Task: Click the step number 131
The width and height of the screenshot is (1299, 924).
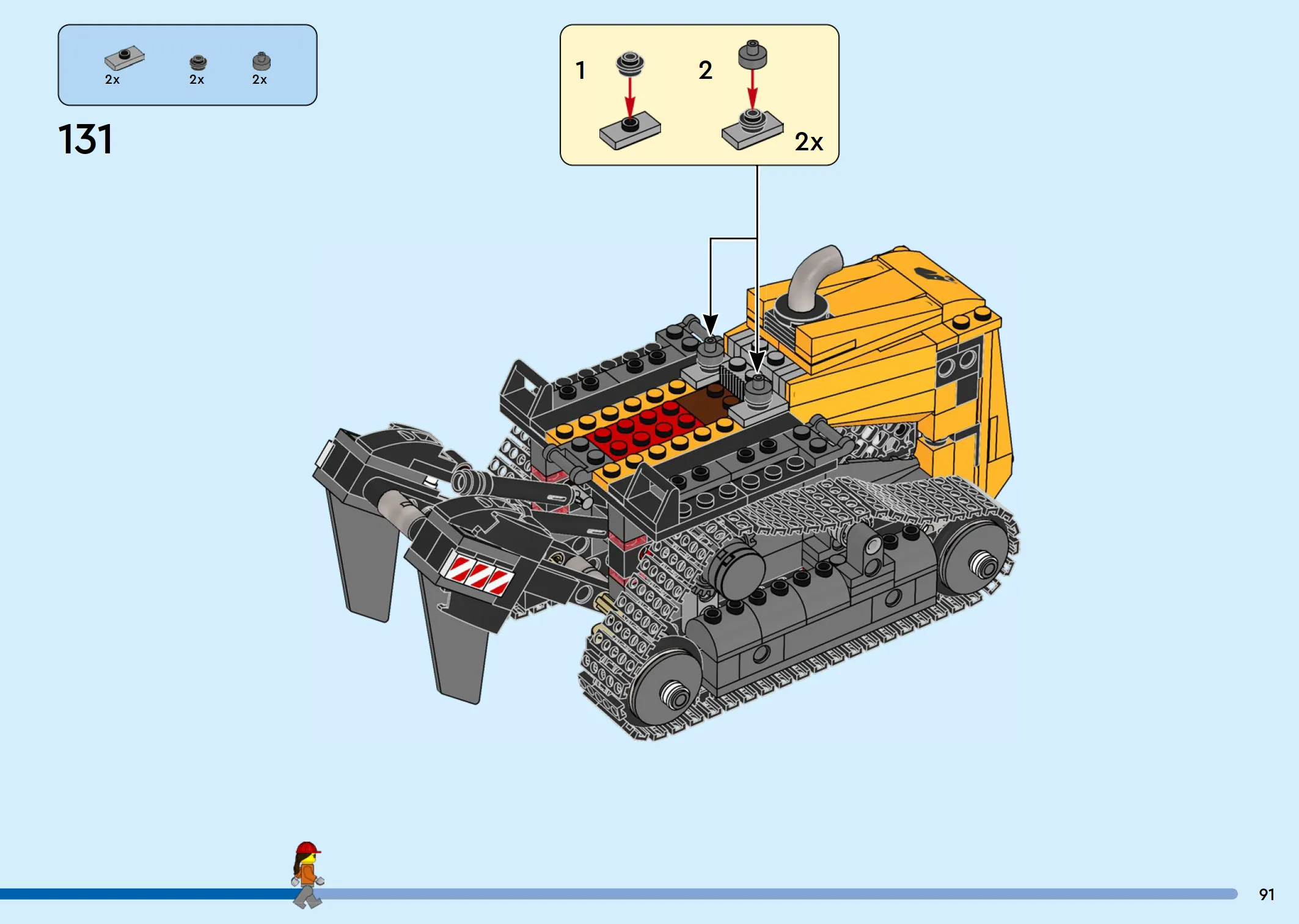Action: point(85,139)
